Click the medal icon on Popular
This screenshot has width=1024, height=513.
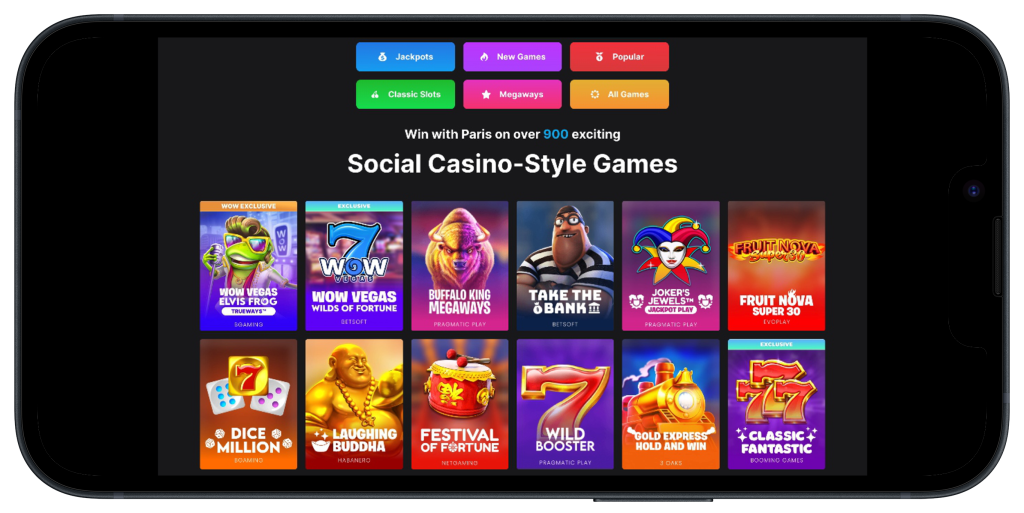pos(599,57)
